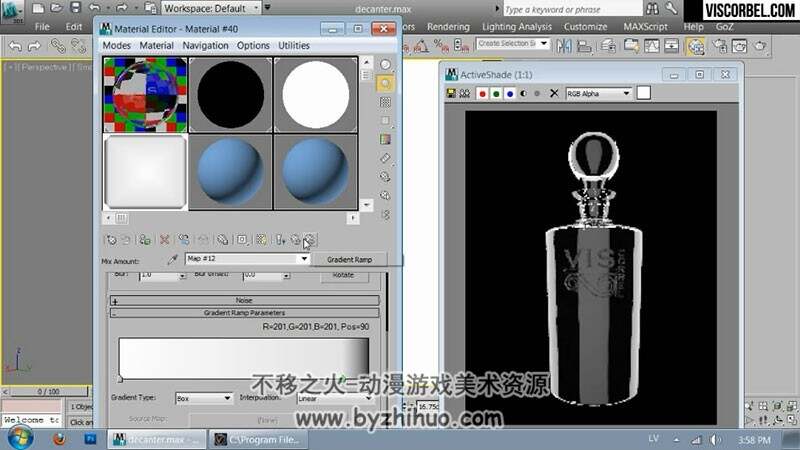Image resolution: width=800 pixels, height=450 pixels.
Task: Open Material menu in Material Editor
Action: point(157,45)
